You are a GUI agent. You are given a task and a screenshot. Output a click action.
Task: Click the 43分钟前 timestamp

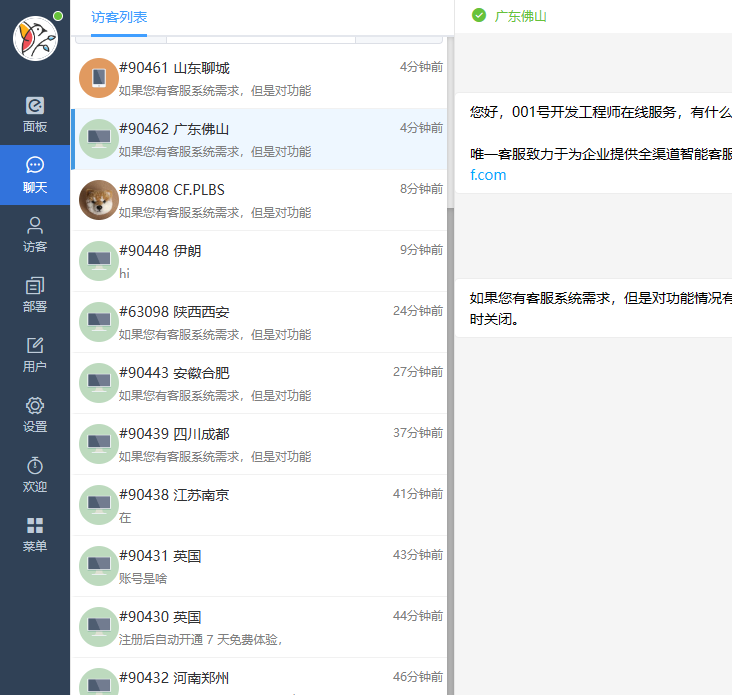418,555
